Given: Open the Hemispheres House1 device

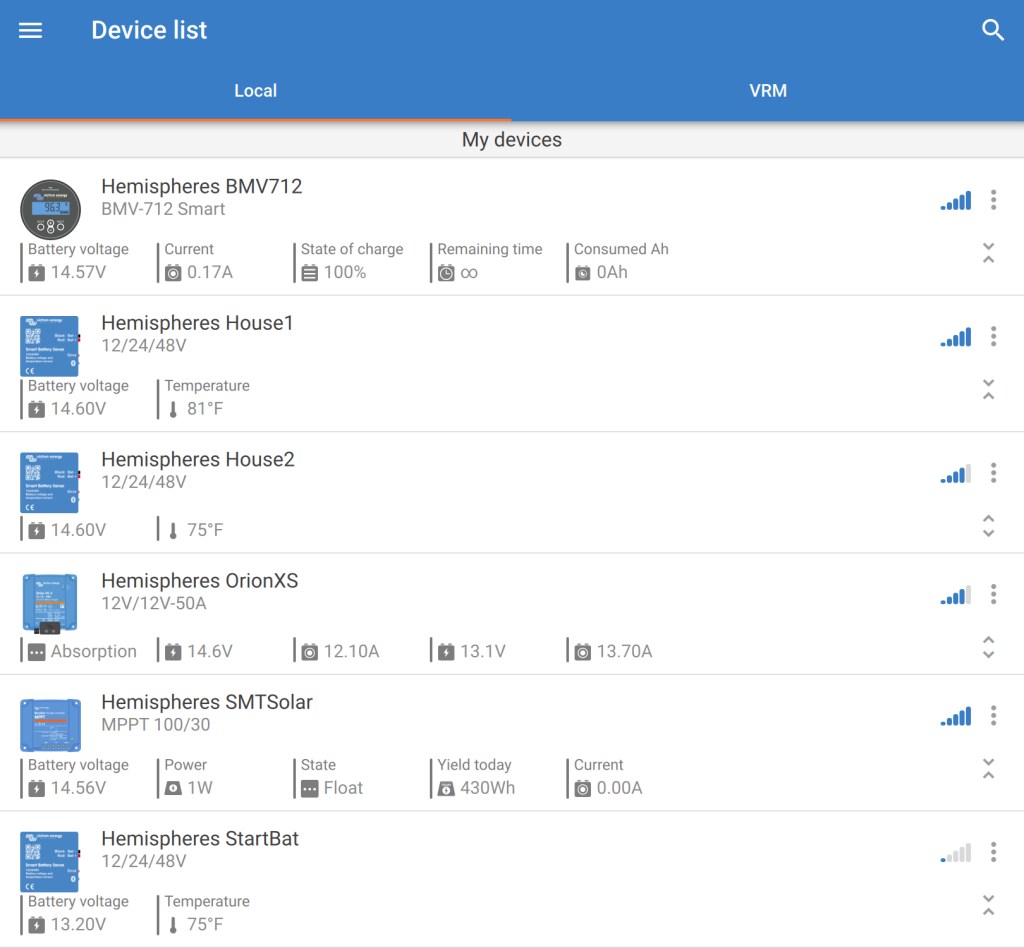Looking at the screenshot, I should point(197,324).
